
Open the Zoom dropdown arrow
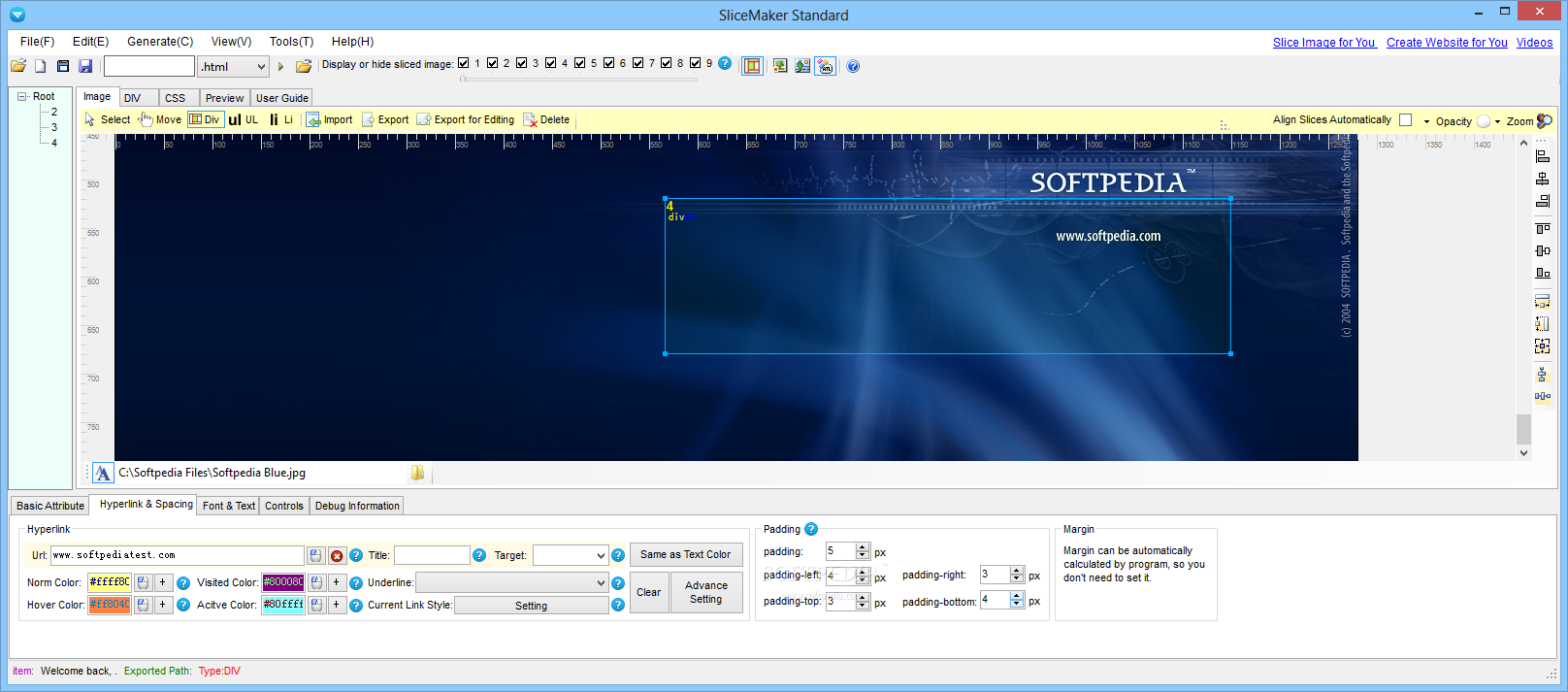click(1498, 121)
